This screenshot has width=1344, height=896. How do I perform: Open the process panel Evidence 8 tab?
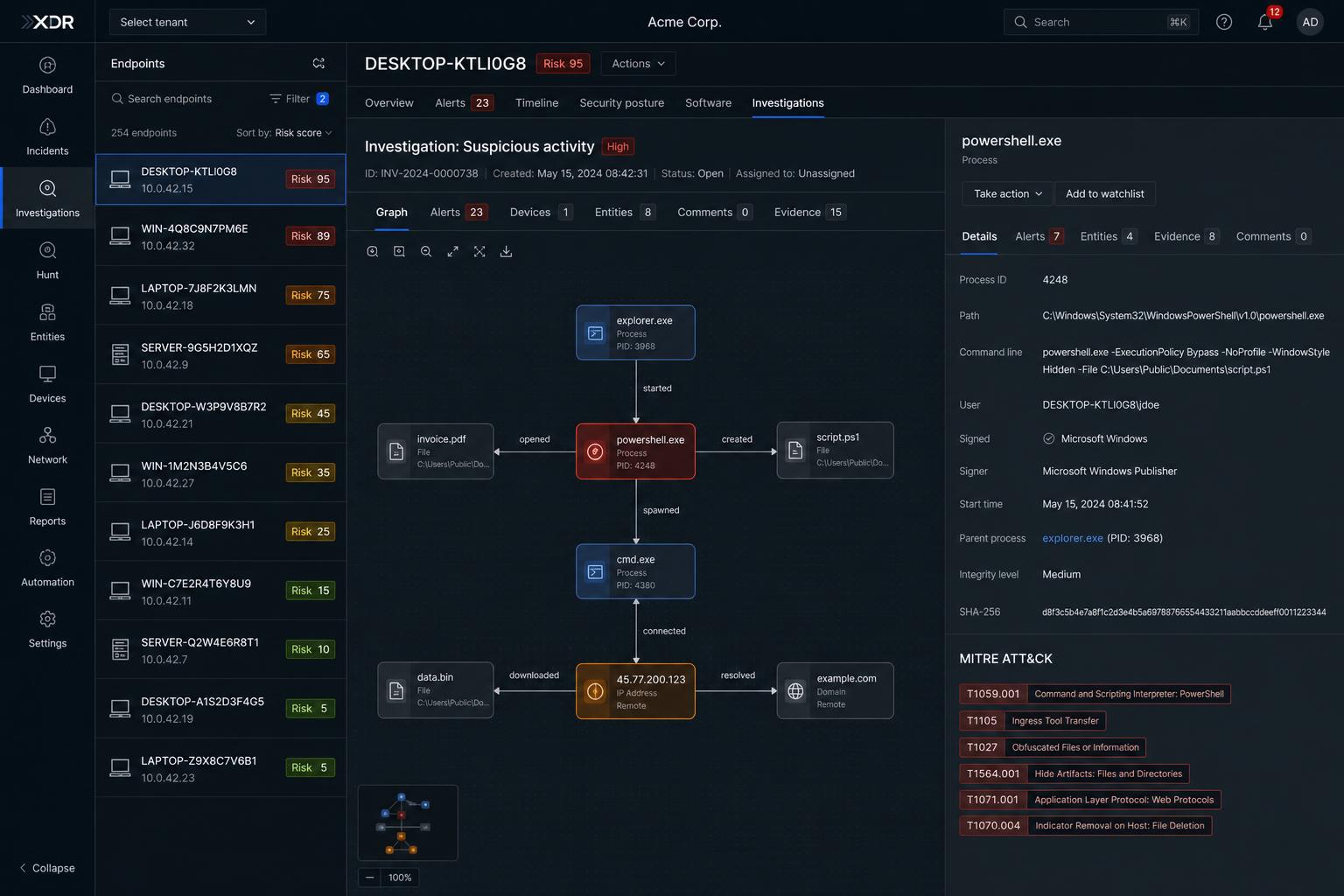tap(1186, 236)
